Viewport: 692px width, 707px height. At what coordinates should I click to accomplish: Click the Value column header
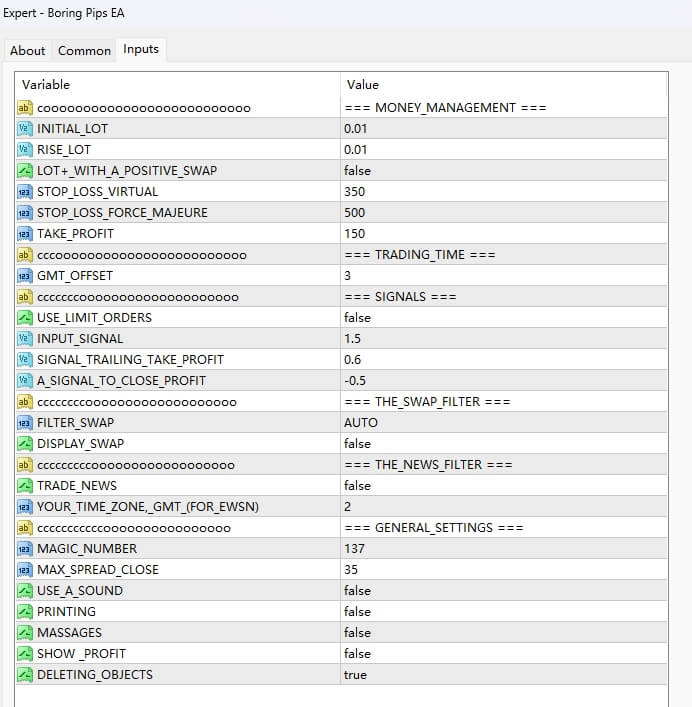tap(362, 85)
